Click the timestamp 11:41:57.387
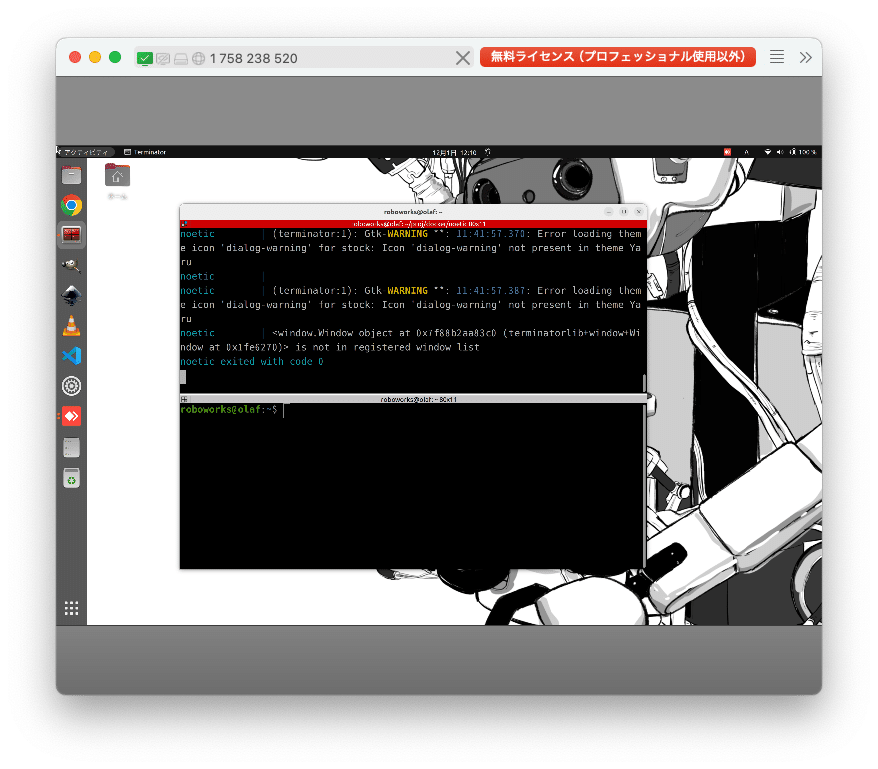 point(491,290)
